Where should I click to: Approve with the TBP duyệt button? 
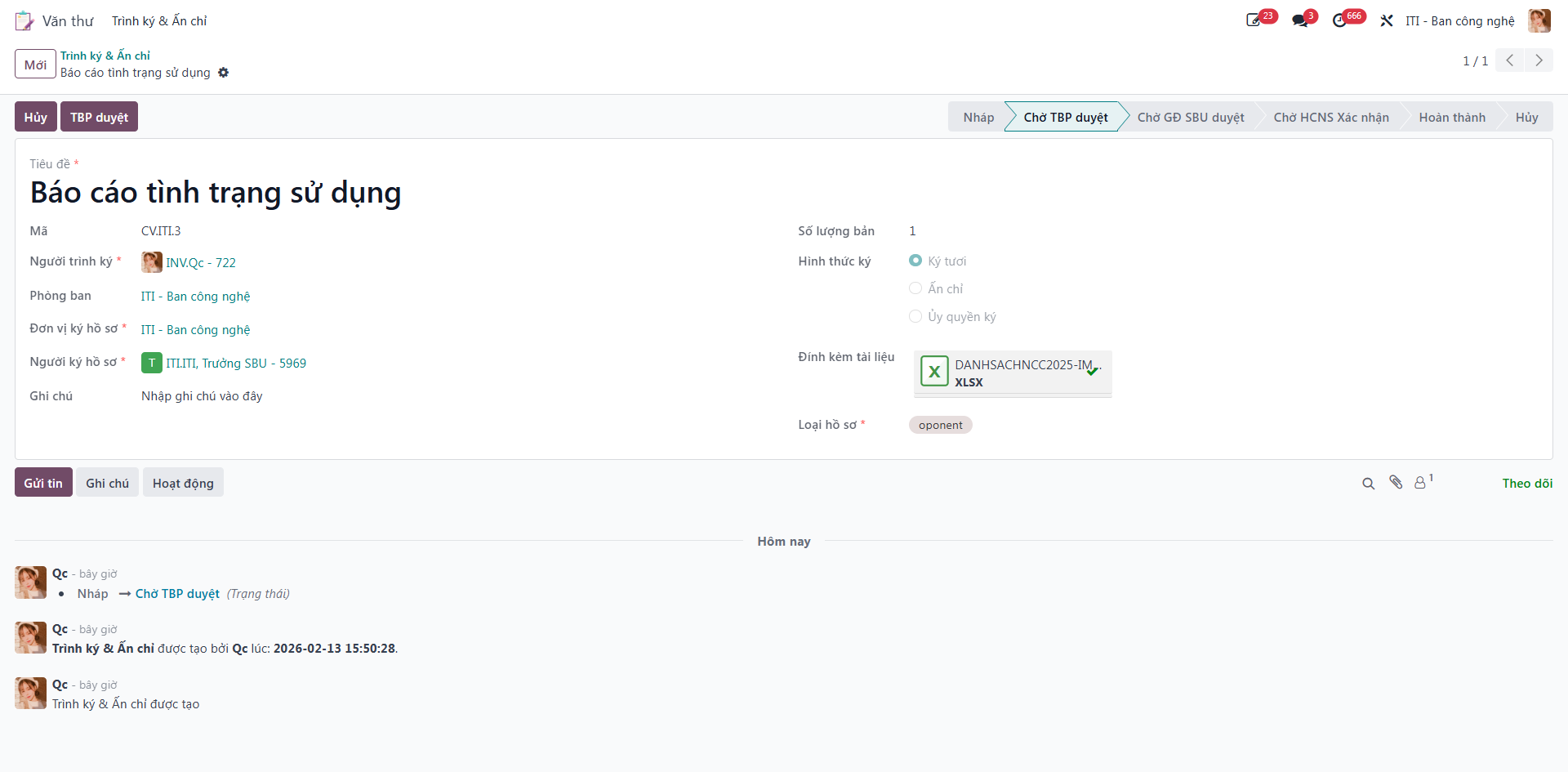tap(99, 117)
